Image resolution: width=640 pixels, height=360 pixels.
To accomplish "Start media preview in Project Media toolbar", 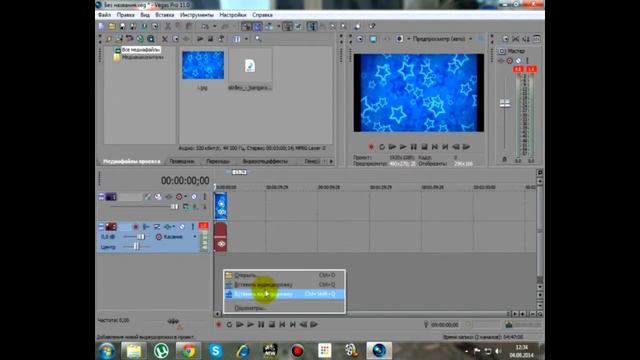I will click(x=200, y=39).
